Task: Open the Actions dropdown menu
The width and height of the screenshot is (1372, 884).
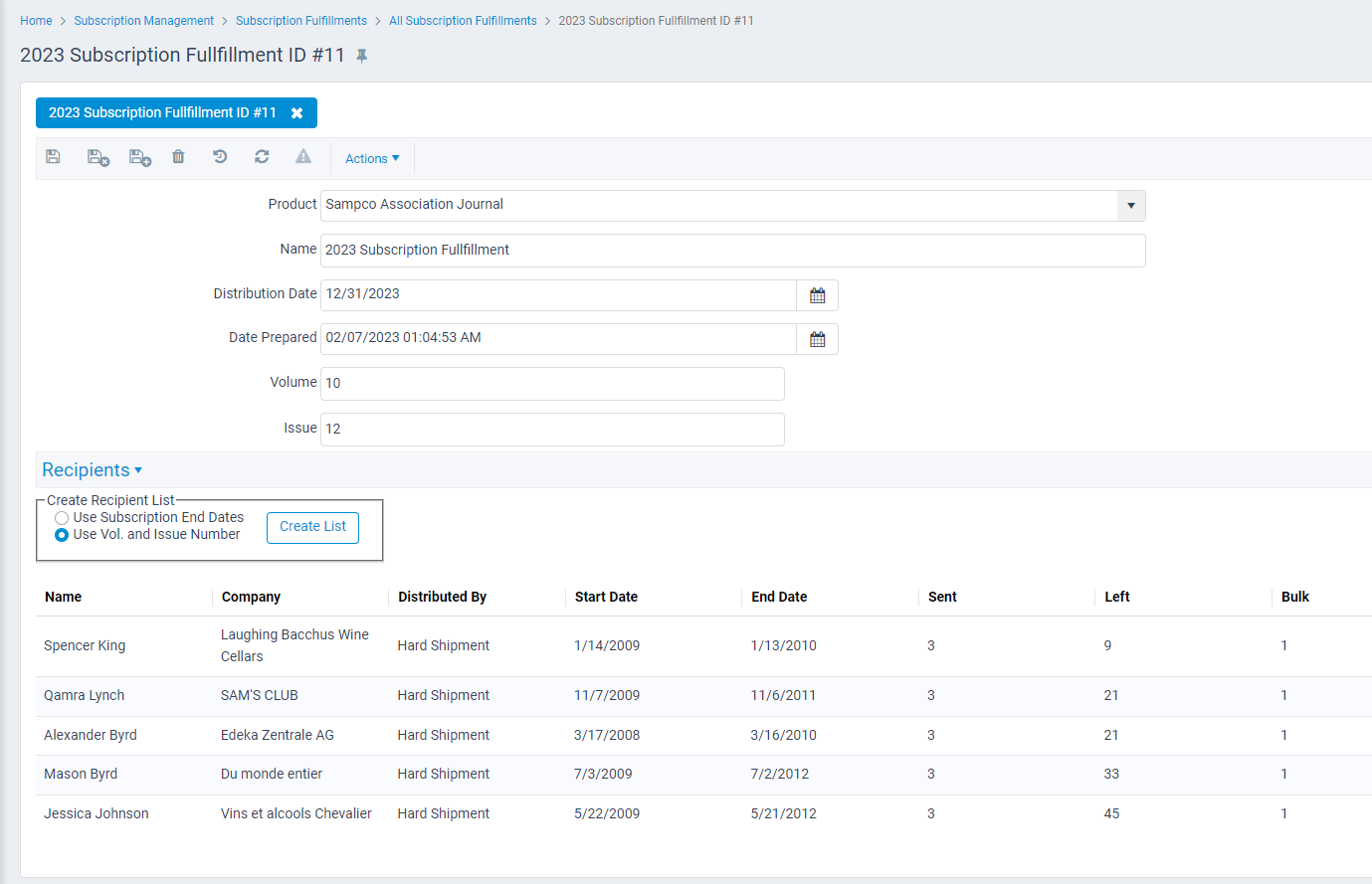Action: pos(372,158)
